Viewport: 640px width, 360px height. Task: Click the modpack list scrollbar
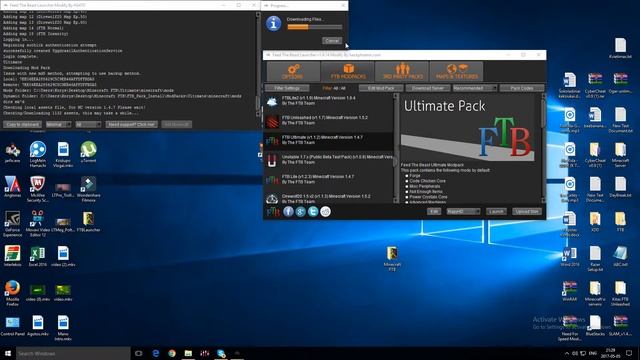(x=395, y=148)
